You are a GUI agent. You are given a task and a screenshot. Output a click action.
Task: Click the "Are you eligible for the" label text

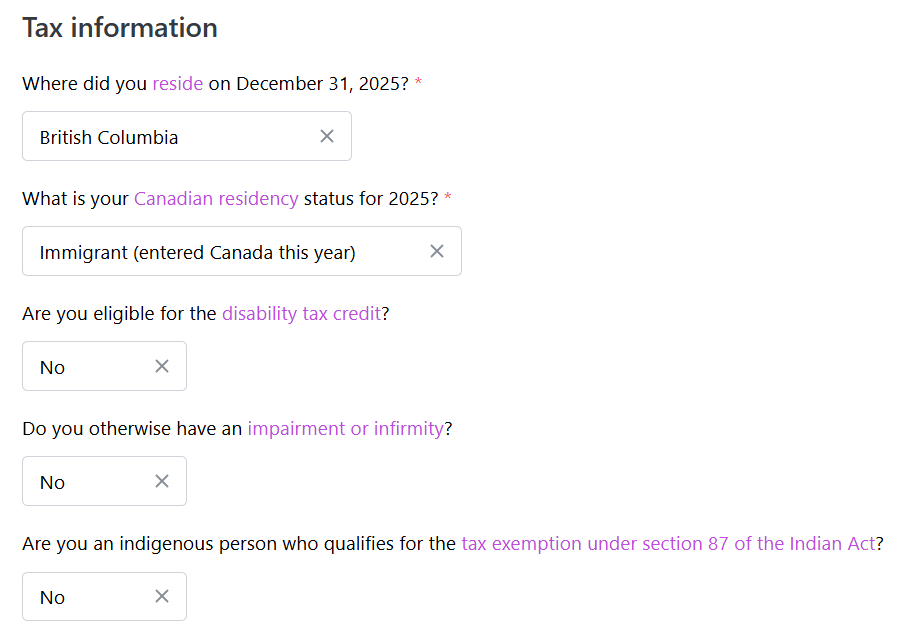click(x=119, y=314)
